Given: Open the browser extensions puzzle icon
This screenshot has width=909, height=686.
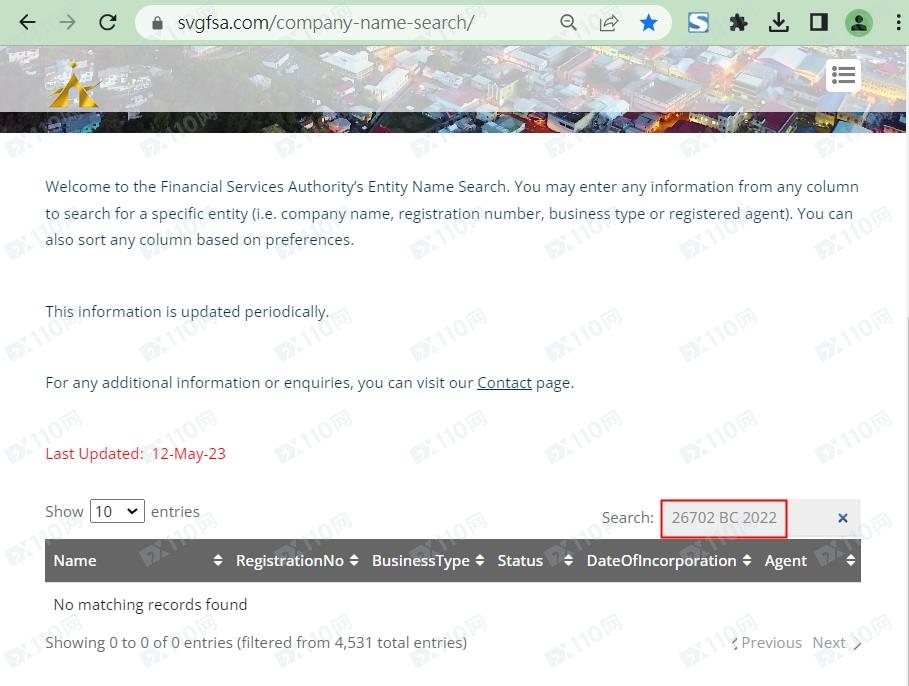Looking at the screenshot, I should (x=738, y=23).
